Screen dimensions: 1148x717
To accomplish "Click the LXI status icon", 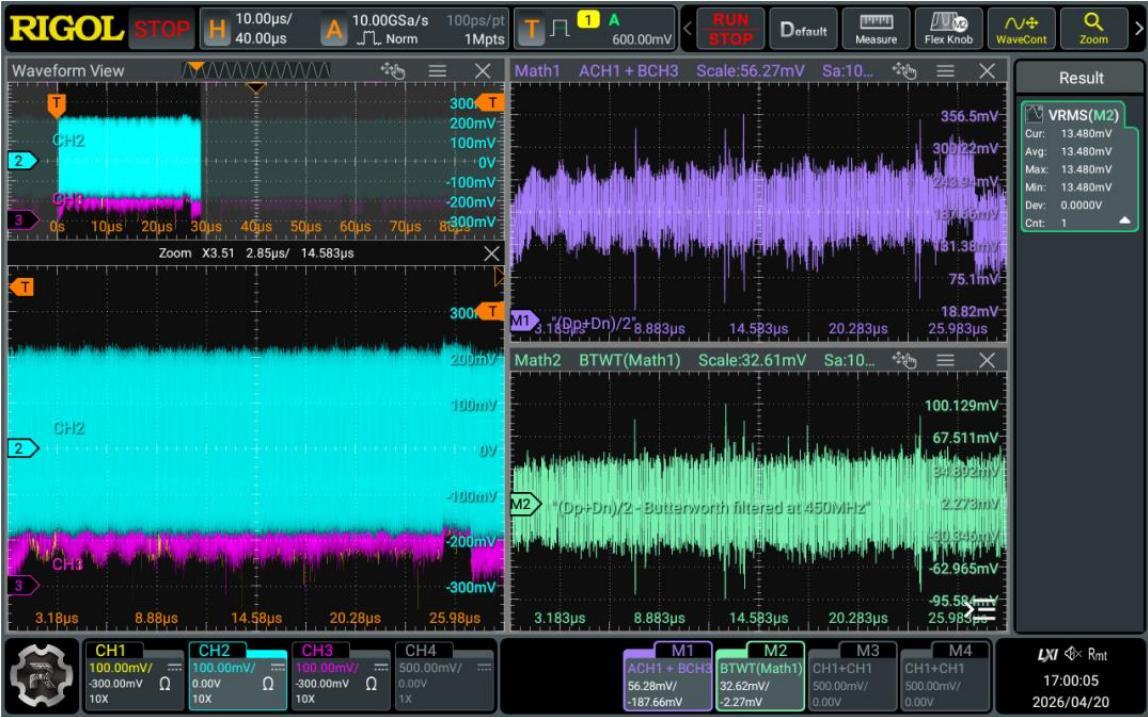I will [1048, 654].
